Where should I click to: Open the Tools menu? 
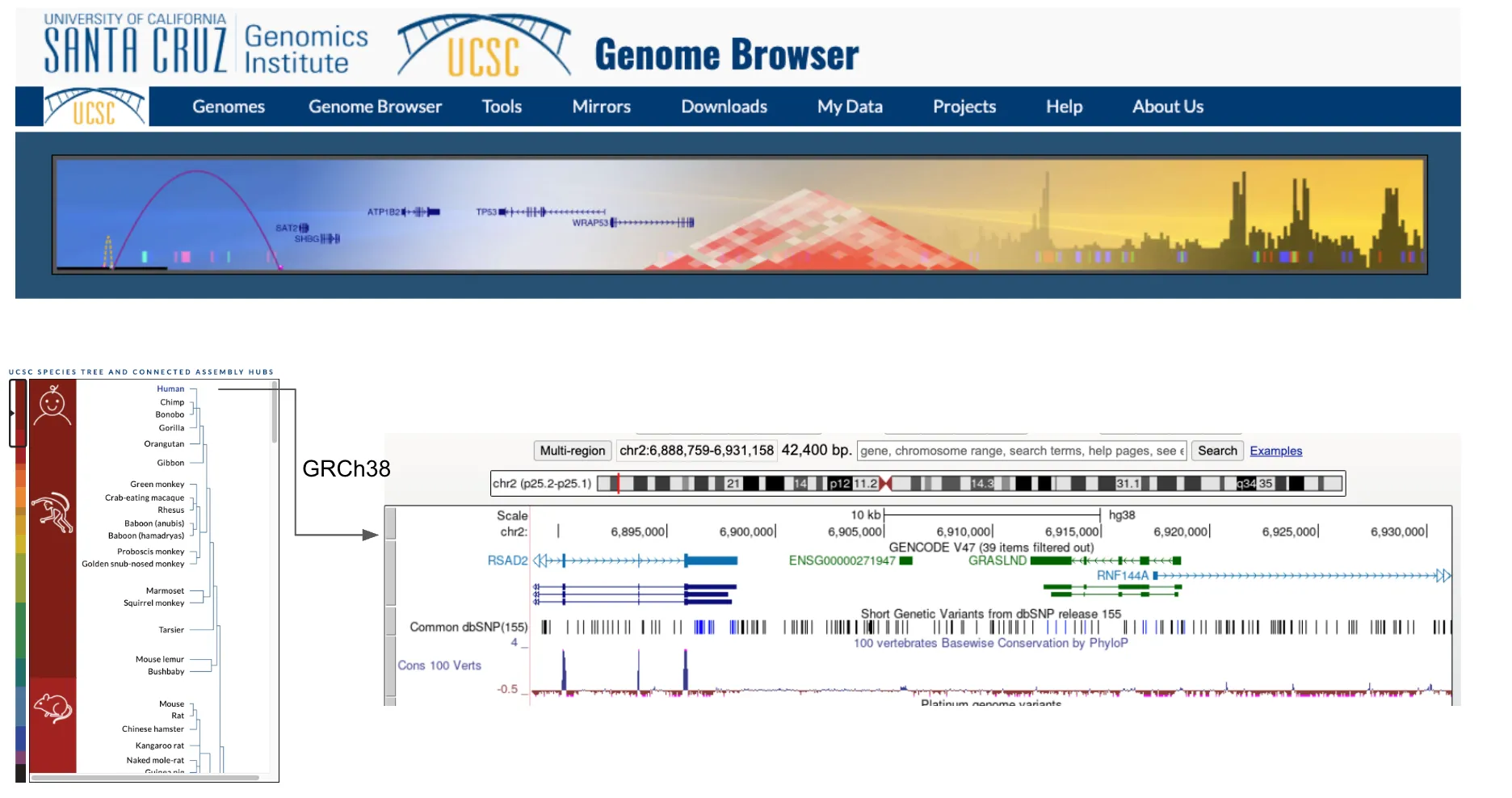pyautogui.click(x=502, y=106)
